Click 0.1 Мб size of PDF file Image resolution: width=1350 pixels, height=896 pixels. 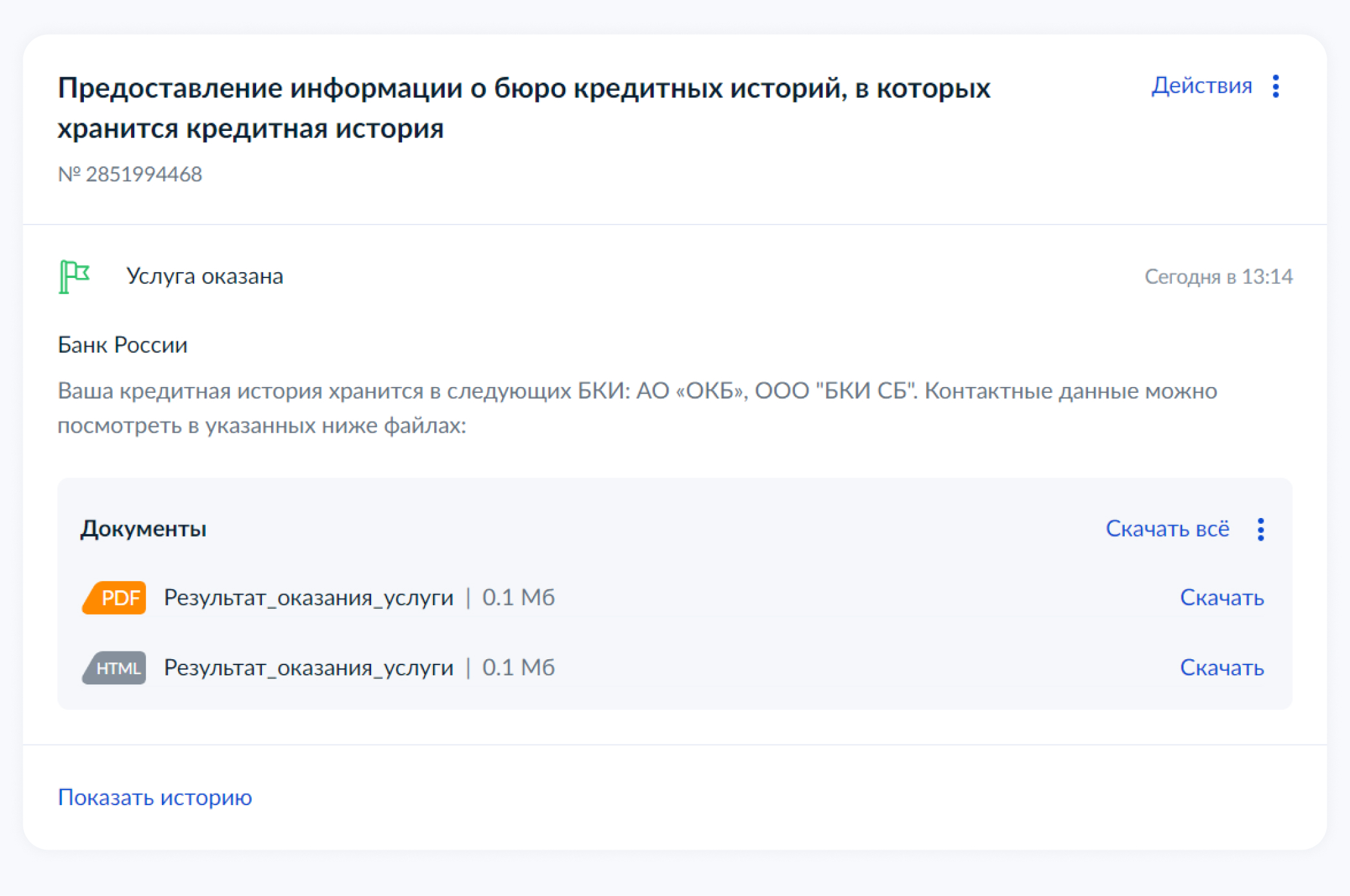(518, 598)
